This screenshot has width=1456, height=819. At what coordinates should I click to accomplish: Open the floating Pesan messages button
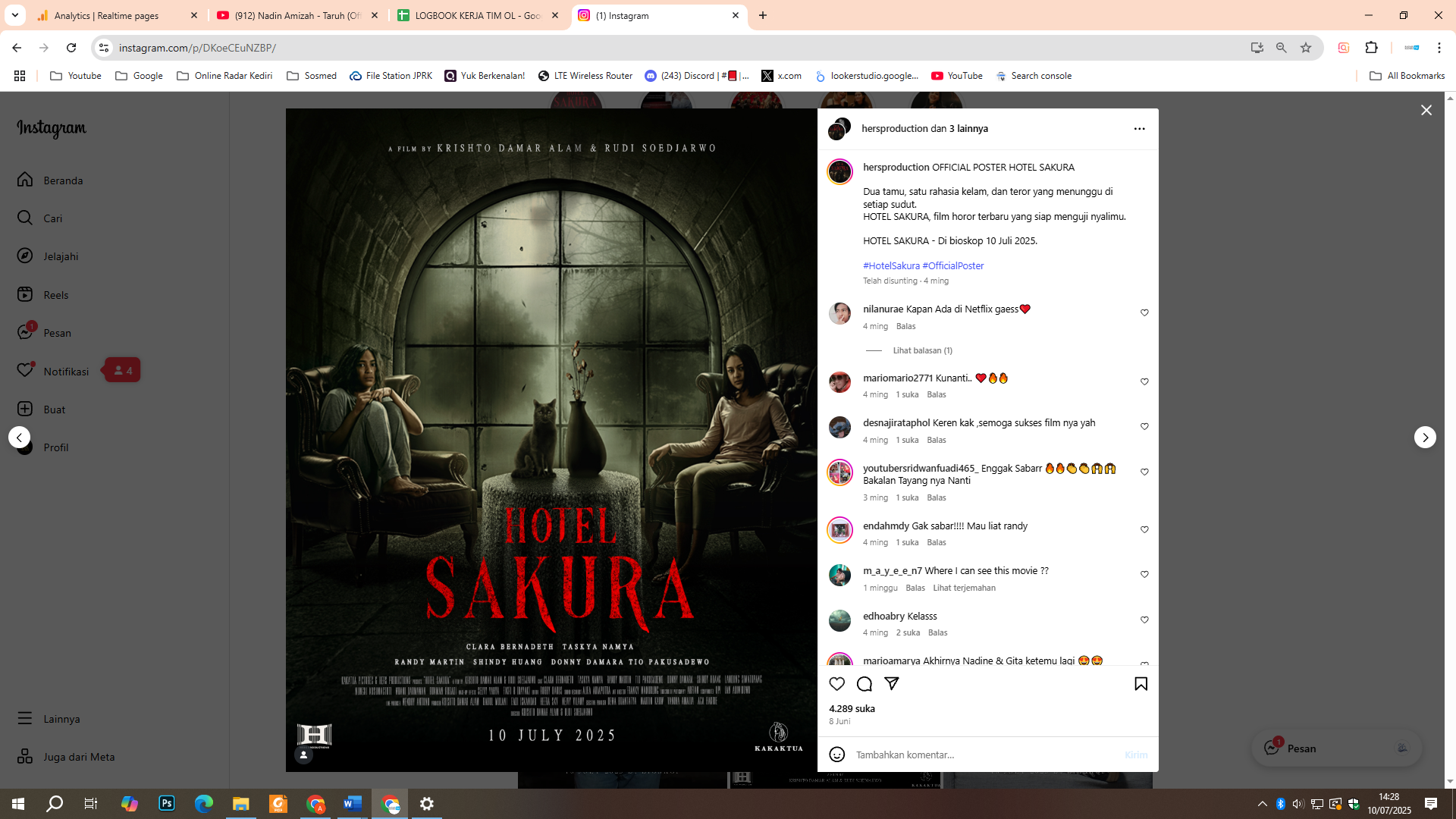pyautogui.click(x=1336, y=748)
